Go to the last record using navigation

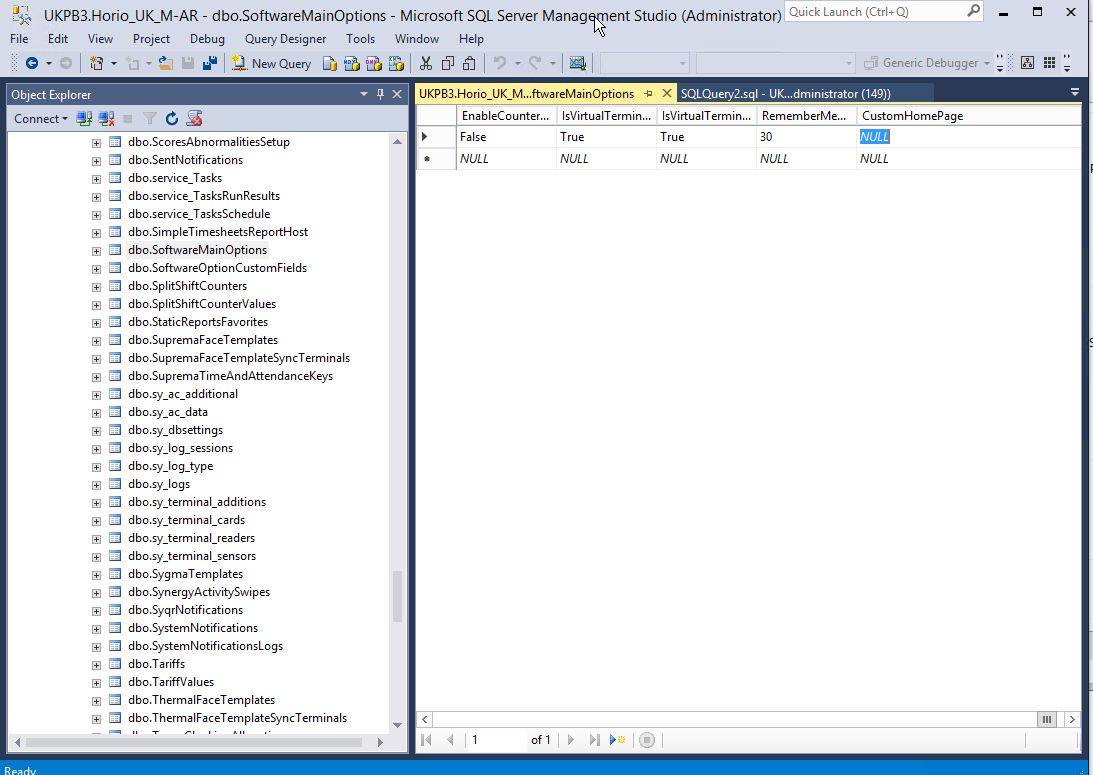click(594, 739)
